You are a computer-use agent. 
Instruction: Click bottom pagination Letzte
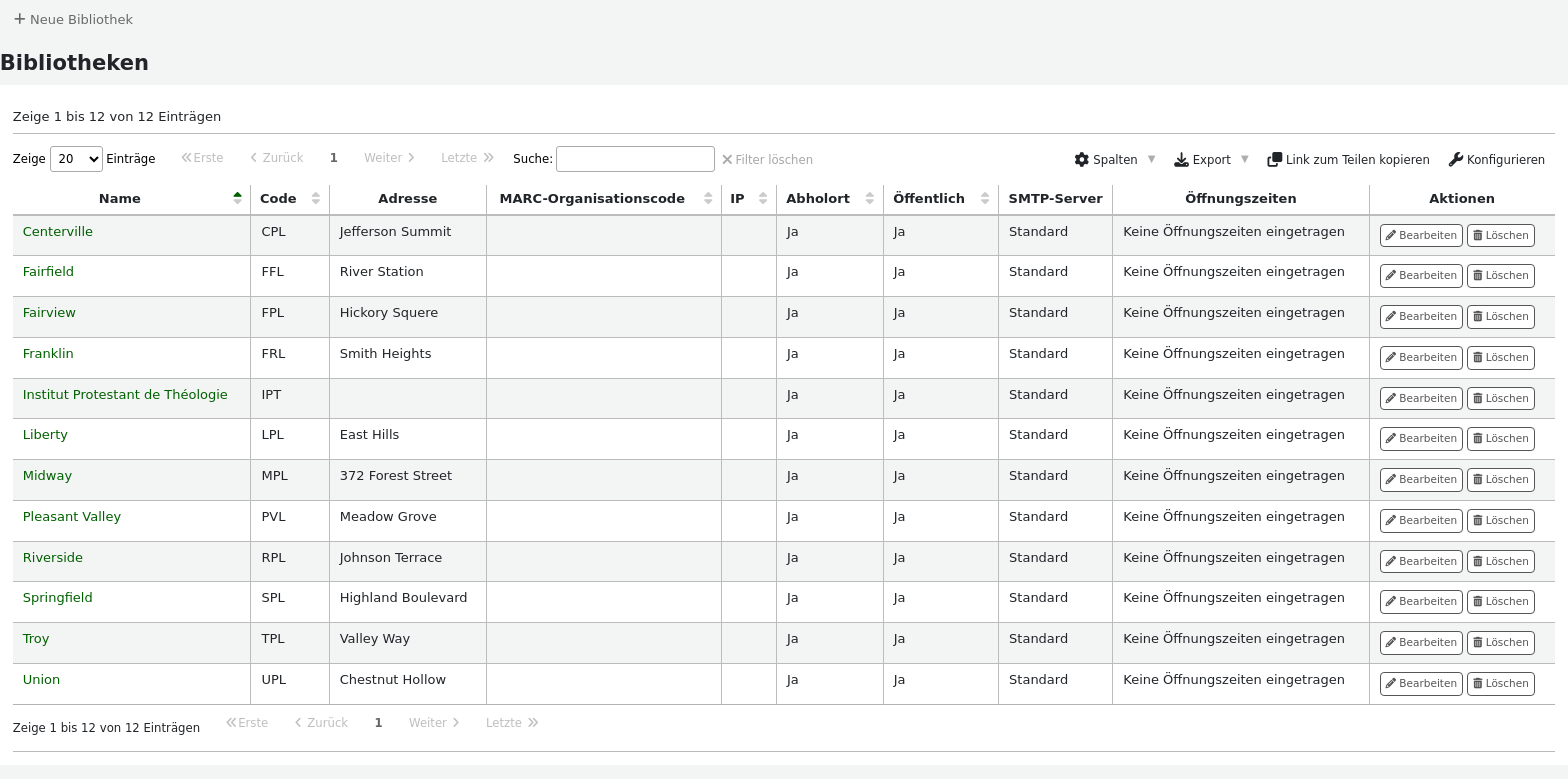point(512,722)
